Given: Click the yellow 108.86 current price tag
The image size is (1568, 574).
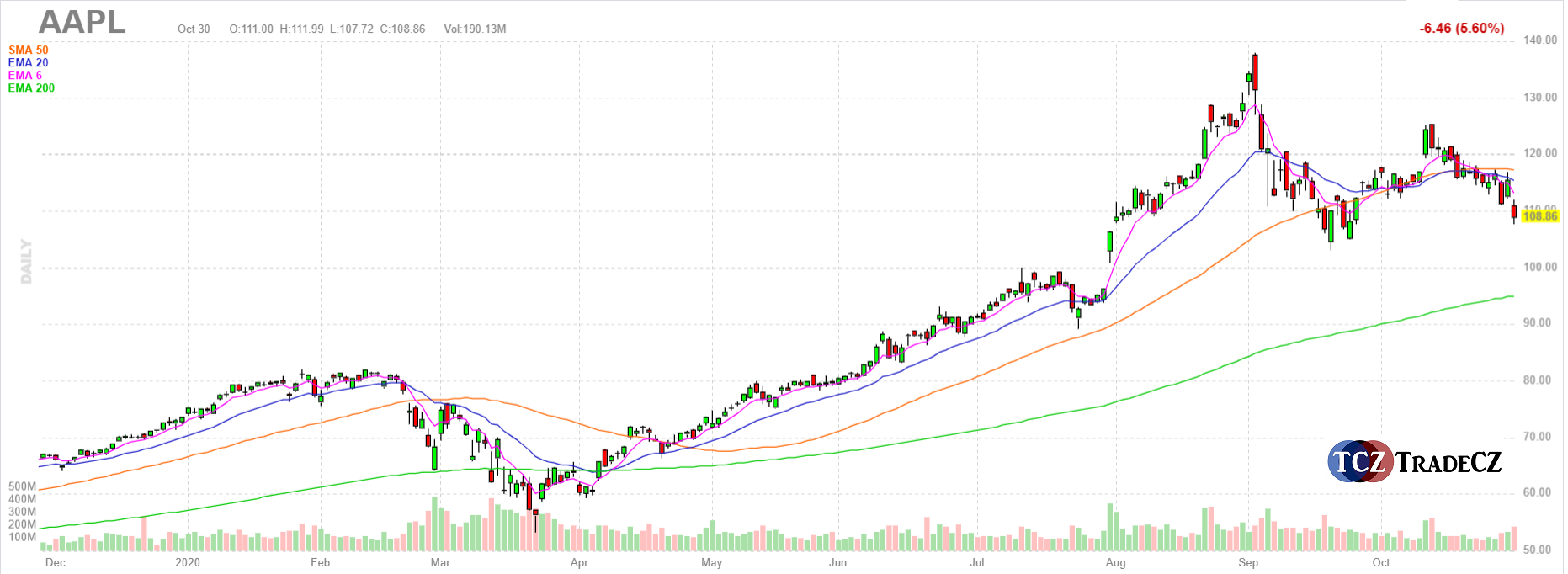Looking at the screenshot, I should pyautogui.click(x=1539, y=216).
